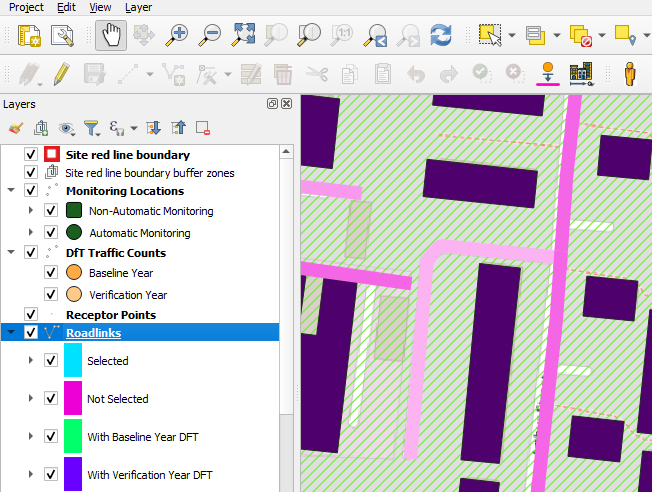Open the layer styling paintbrush panel
This screenshot has height=492, width=652.
pyautogui.click(x=15, y=128)
